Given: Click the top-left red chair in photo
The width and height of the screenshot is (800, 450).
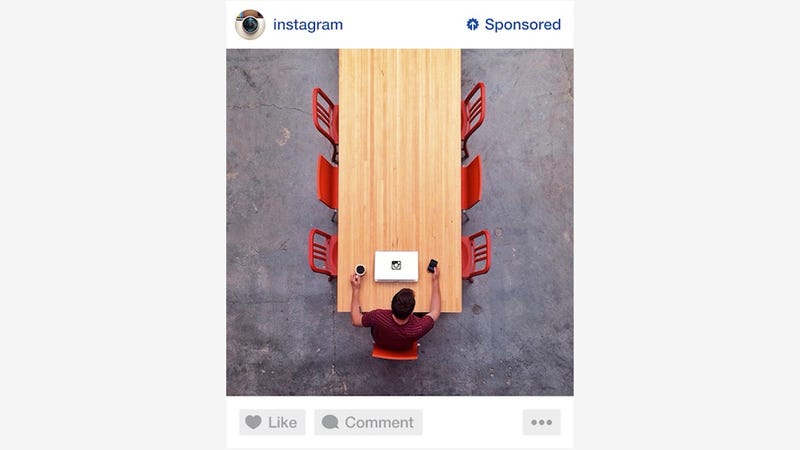Looking at the screenshot, I should tap(326, 122).
